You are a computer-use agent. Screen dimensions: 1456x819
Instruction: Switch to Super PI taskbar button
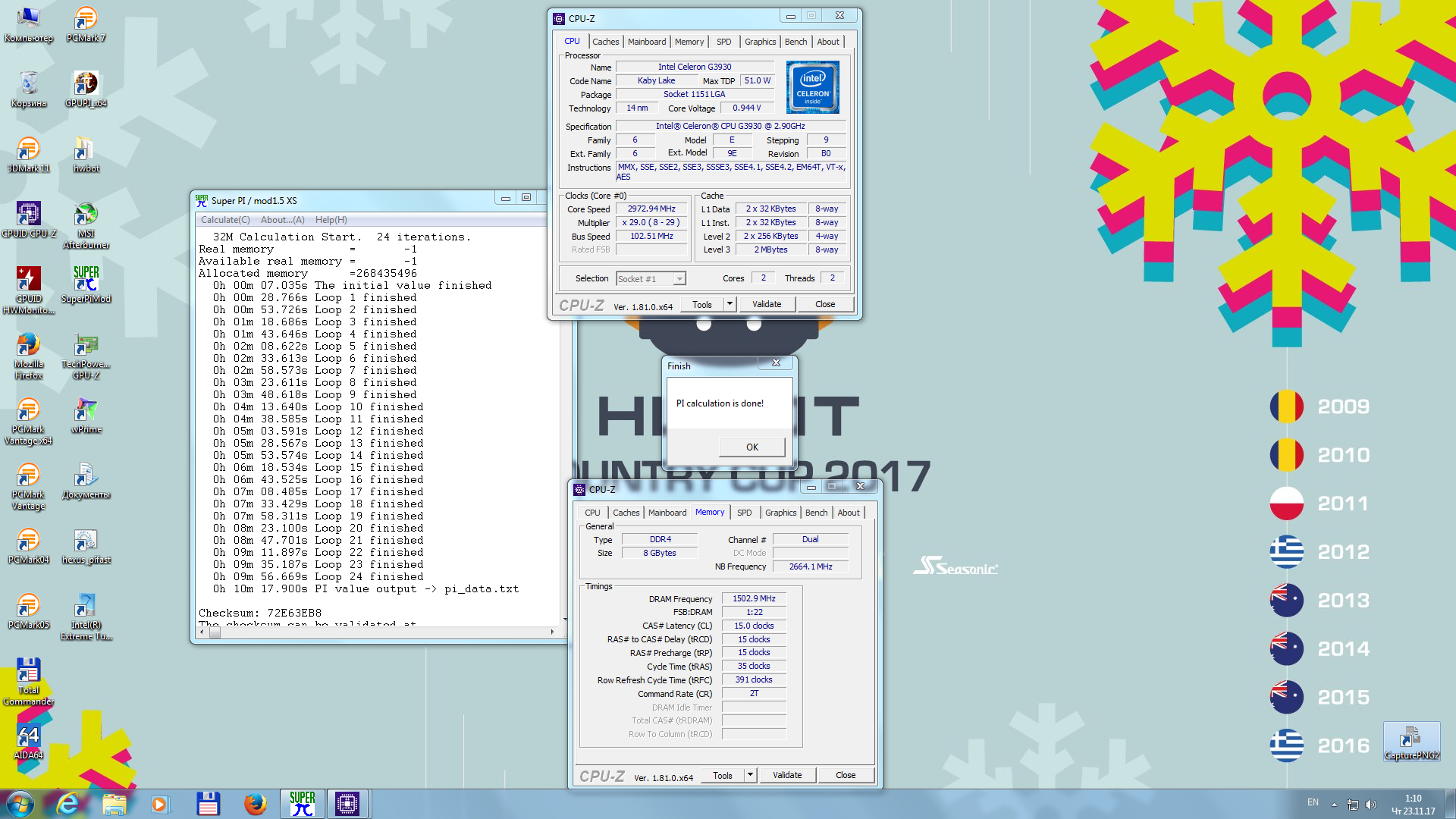click(303, 804)
